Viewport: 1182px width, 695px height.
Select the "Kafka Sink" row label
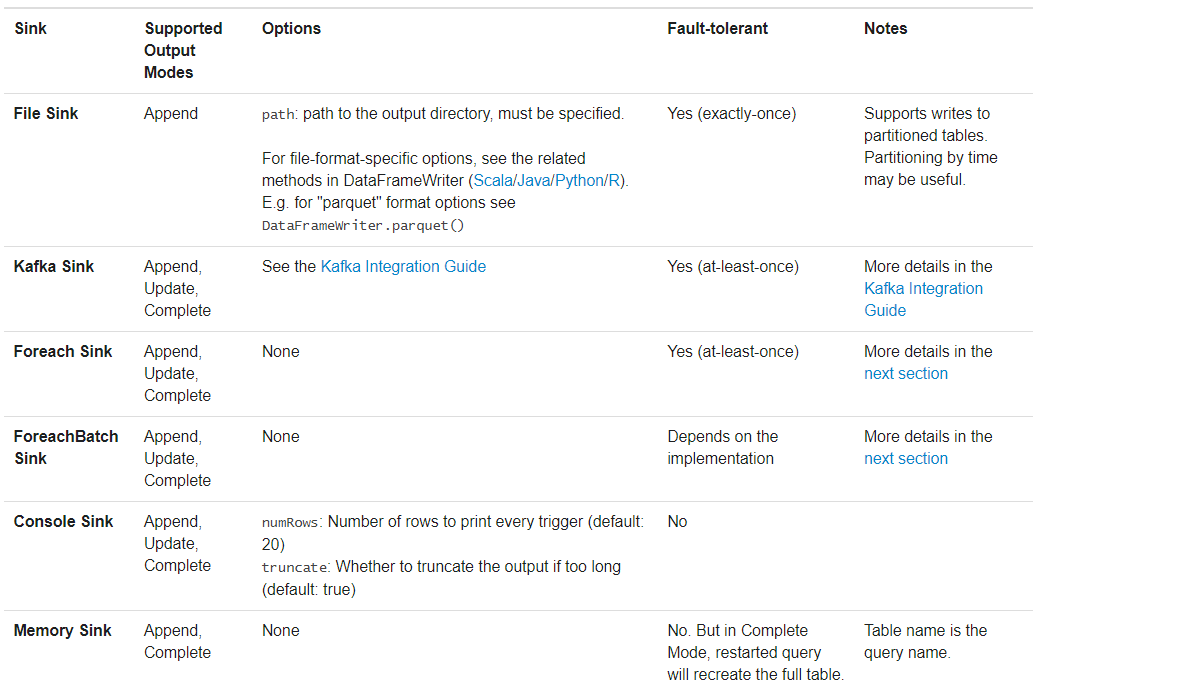click(54, 266)
